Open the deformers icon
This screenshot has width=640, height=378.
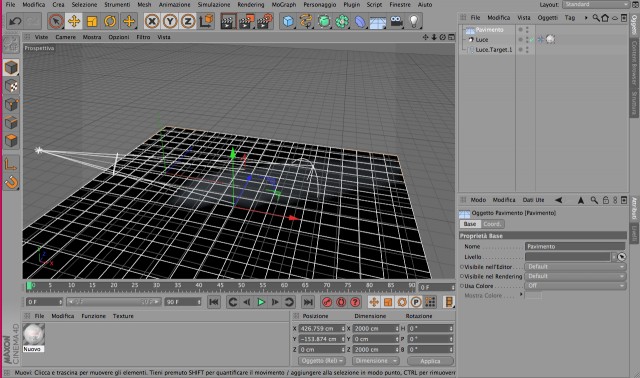click(x=360, y=21)
